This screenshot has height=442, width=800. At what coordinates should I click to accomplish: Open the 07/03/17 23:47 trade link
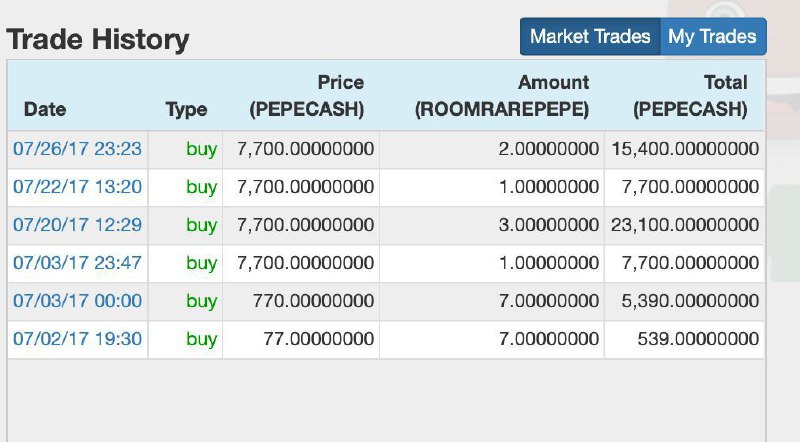78,263
